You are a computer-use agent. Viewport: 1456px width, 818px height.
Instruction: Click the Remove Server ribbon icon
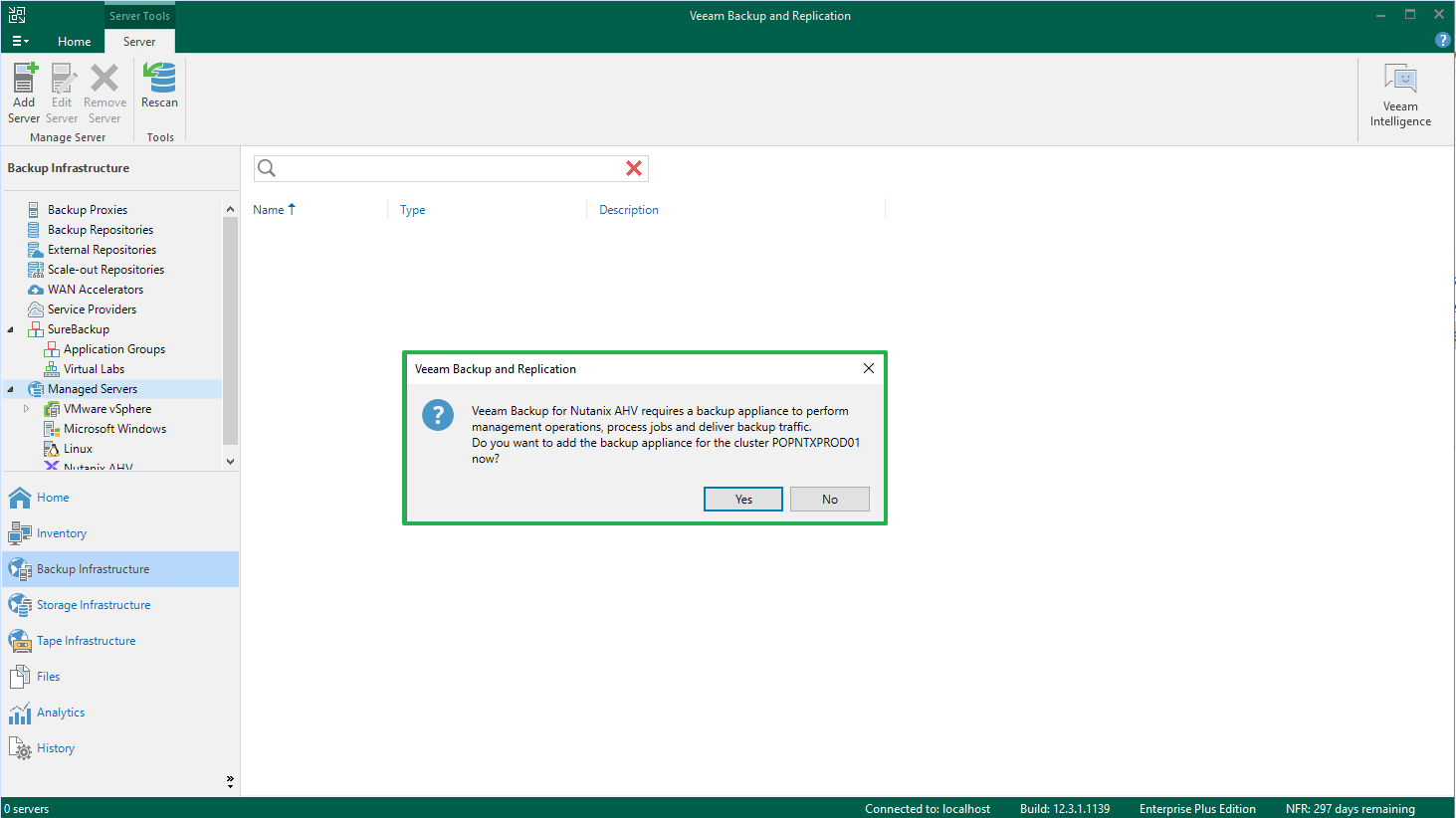[x=104, y=78]
